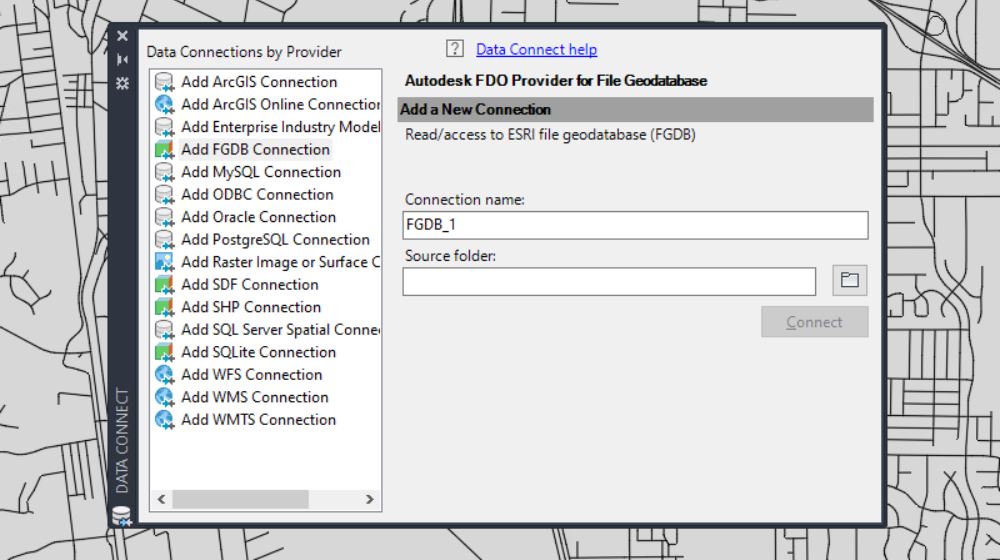Click the provider list horizontal scrollbar thumb

tap(241, 499)
